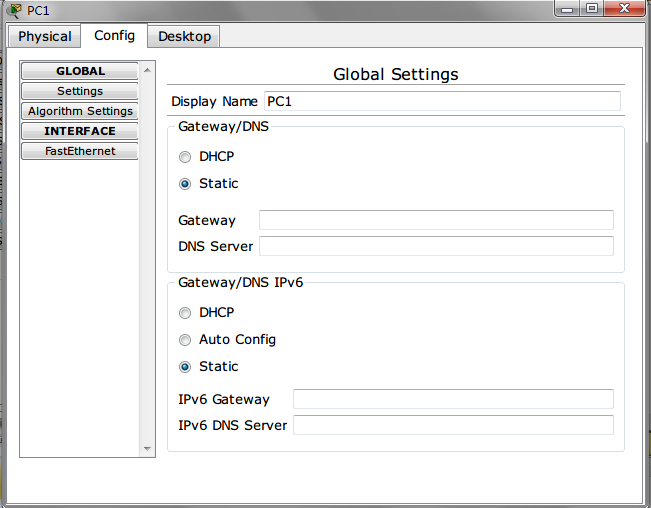651x508 pixels.
Task: Open the Desktop tab
Action: [184, 37]
